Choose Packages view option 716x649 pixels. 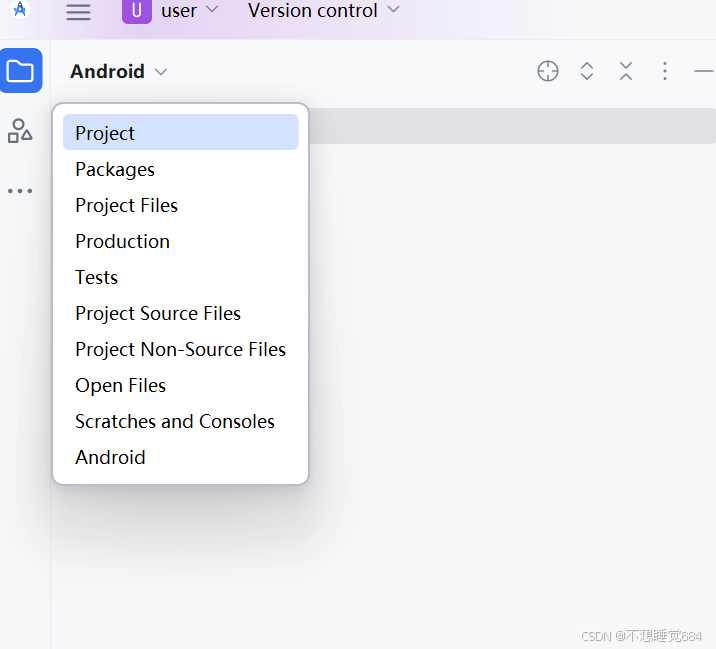click(x=115, y=169)
